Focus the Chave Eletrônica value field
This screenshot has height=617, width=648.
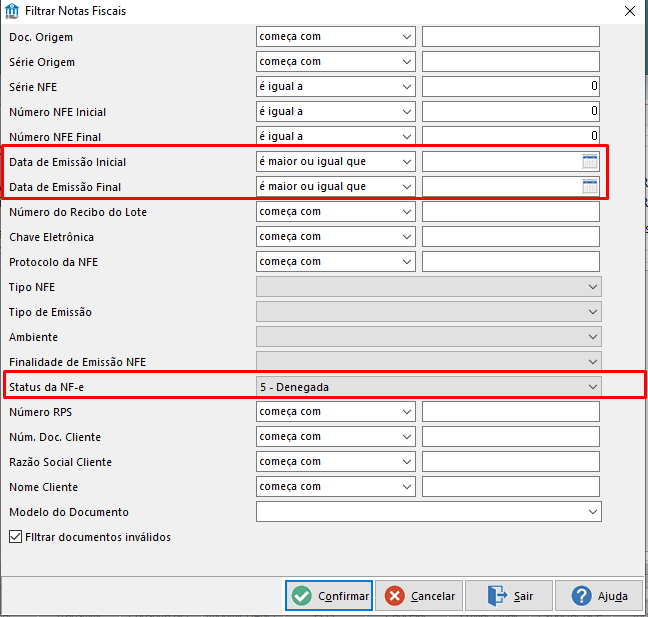511,236
